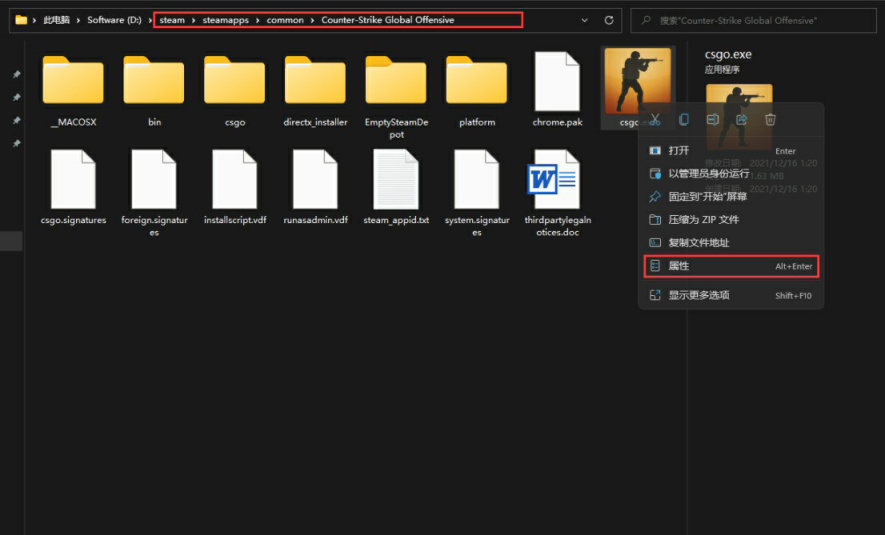Screen dimensions: 885x535
Task: Open address bar history dropdown
Action: pyautogui.click(x=584, y=20)
